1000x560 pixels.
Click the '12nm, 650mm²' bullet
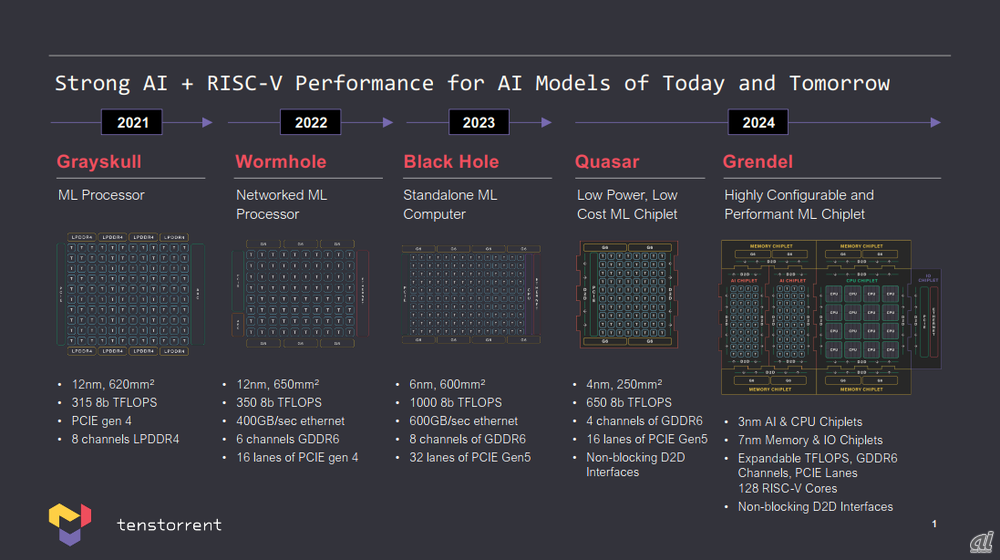click(x=277, y=384)
